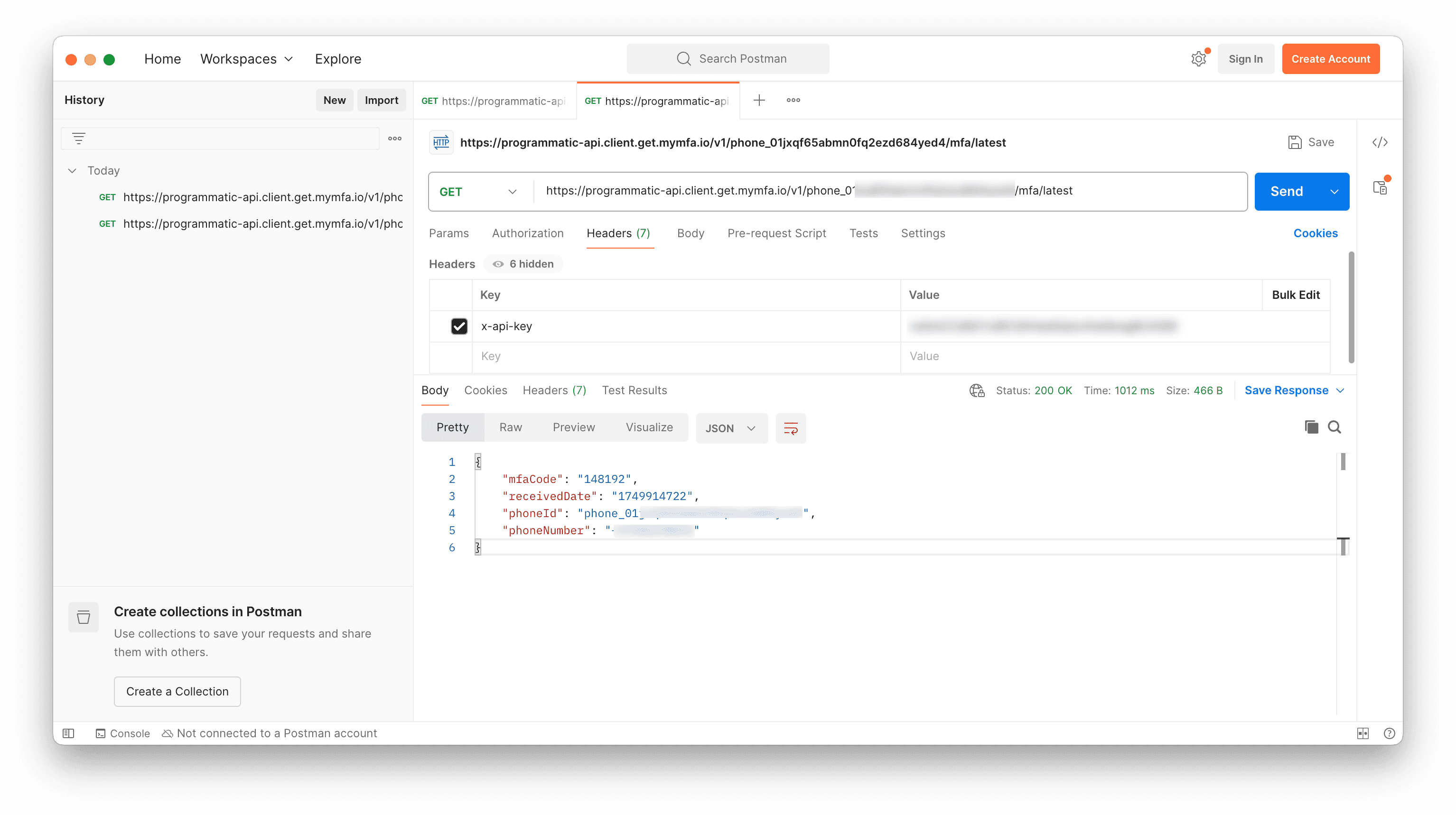Click the collections trash-bin icon
The image size is (1456, 815).
[84, 617]
